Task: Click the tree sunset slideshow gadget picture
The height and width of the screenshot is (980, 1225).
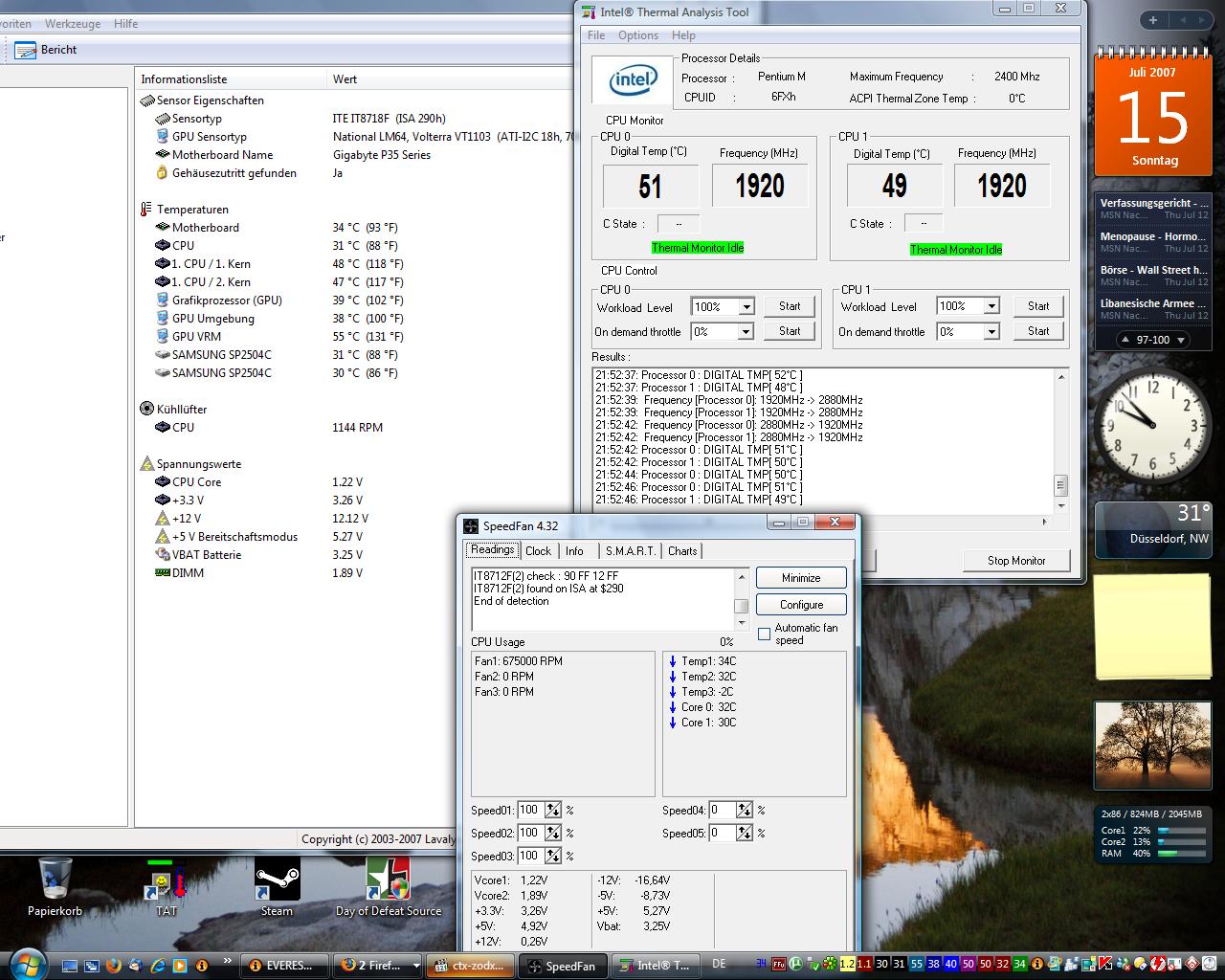Action: click(1153, 745)
